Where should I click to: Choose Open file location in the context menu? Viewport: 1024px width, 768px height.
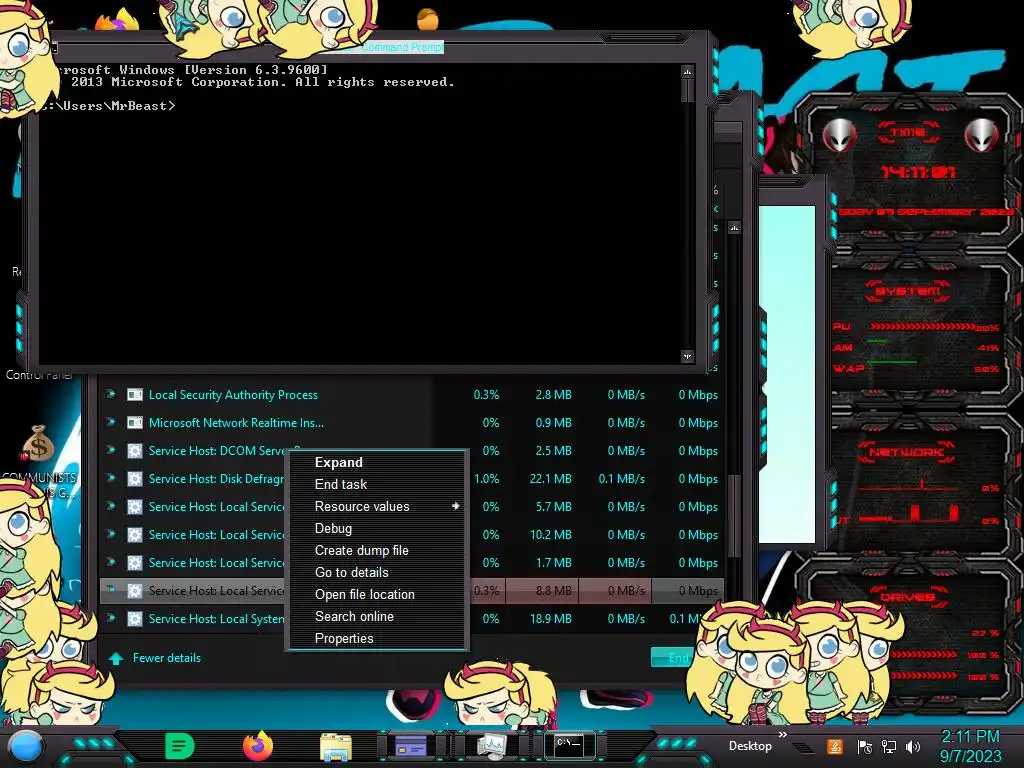point(378,594)
